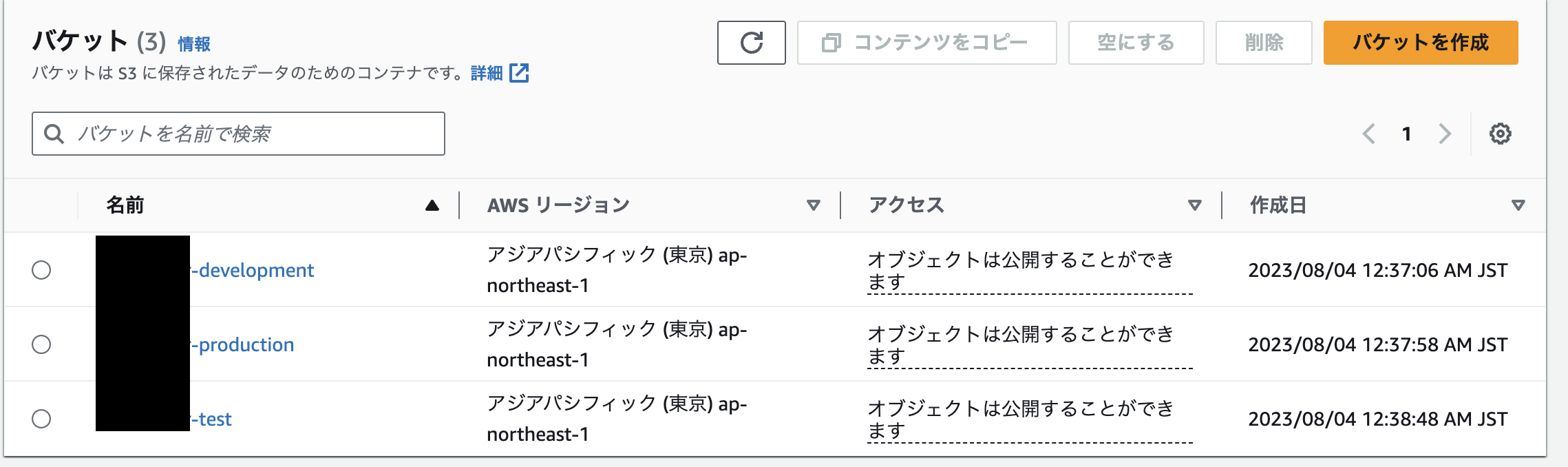Click the magnifier icon in the search box
The image size is (1568, 467).
[x=54, y=132]
